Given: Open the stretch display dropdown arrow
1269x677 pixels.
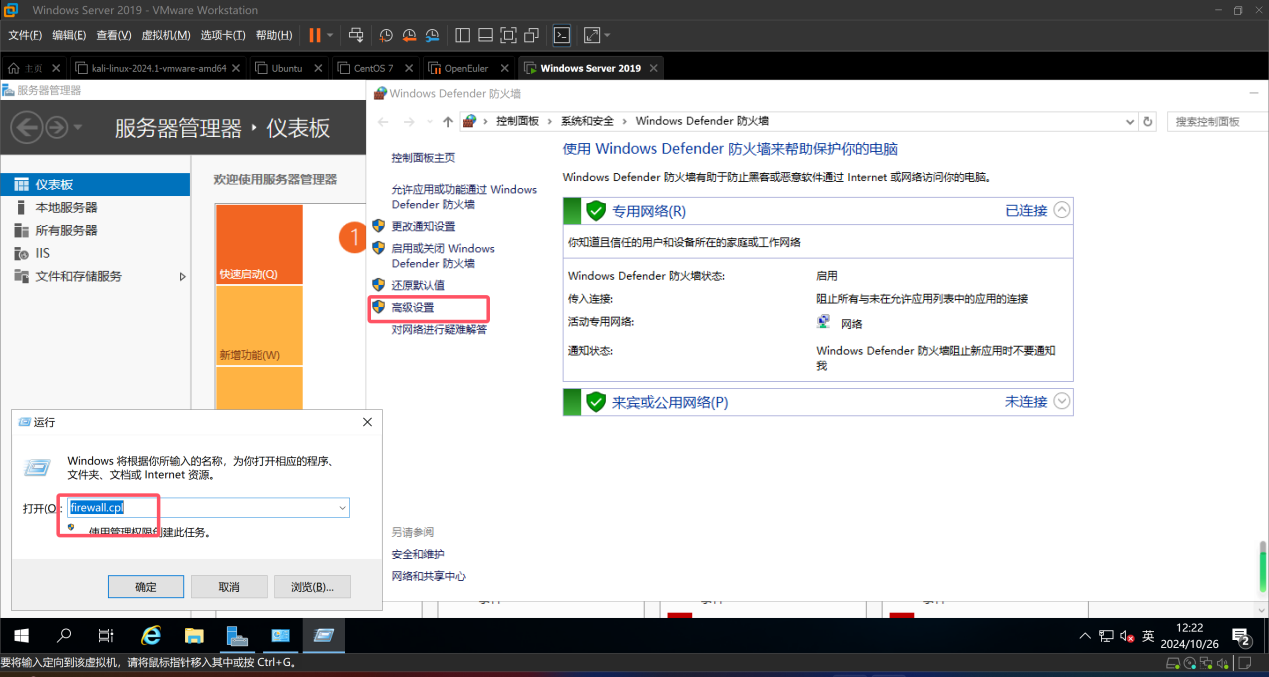Looking at the screenshot, I should [607, 35].
